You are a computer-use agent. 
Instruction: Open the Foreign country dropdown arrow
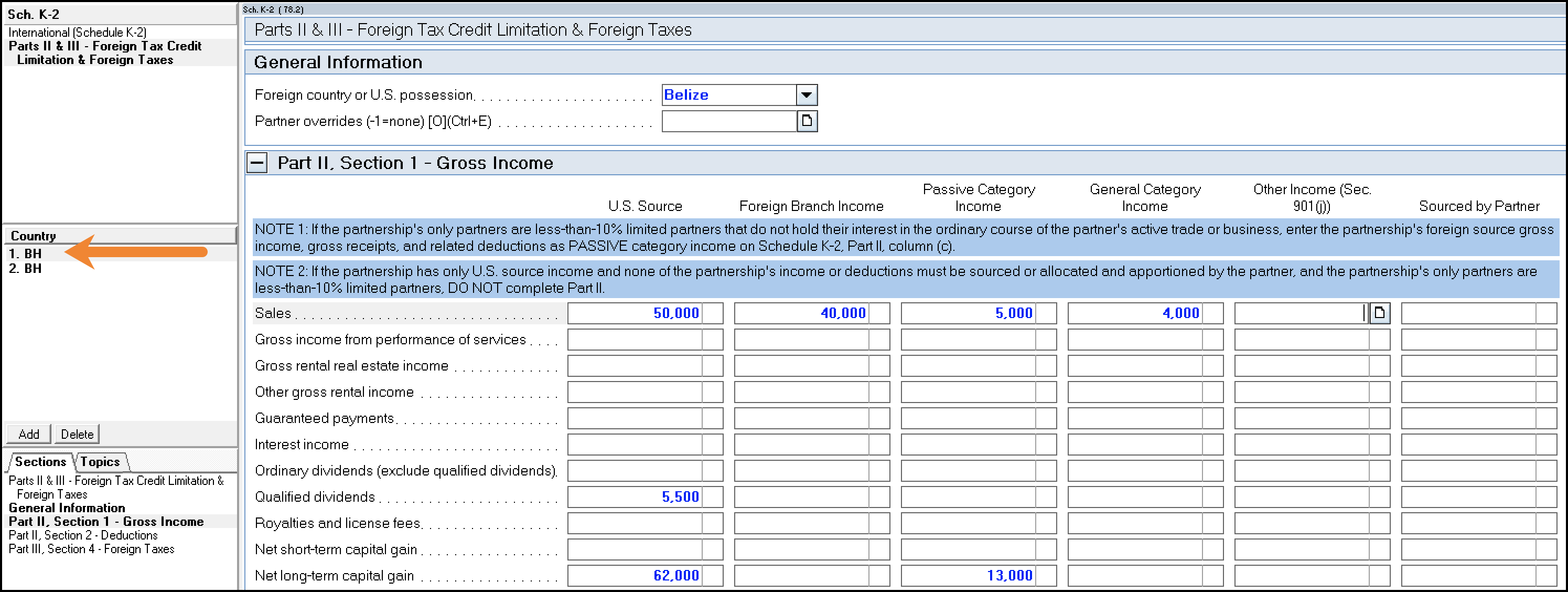(x=807, y=95)
